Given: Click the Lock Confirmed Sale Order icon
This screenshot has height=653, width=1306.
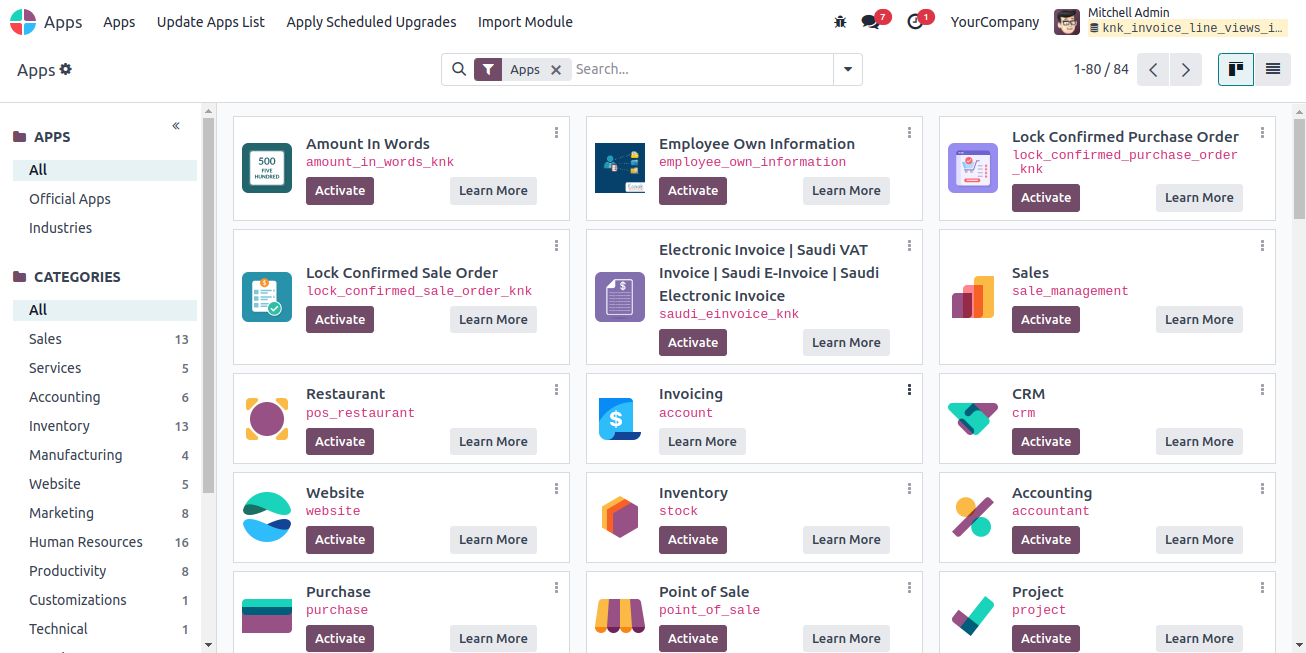Looking at the screenshot, I should [267, 297].
